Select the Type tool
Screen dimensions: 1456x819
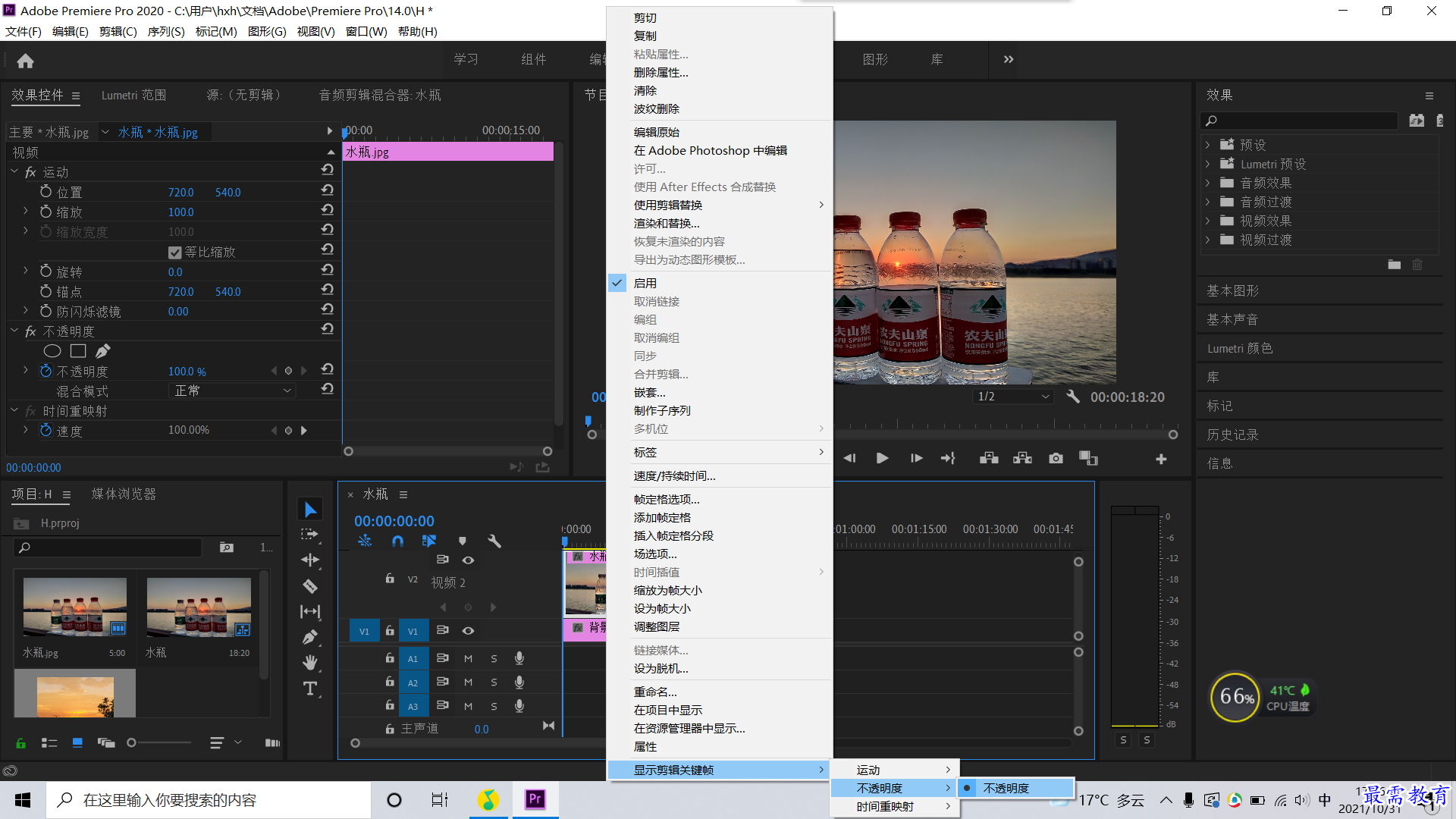pyautogui.click(x=310, y=689)
